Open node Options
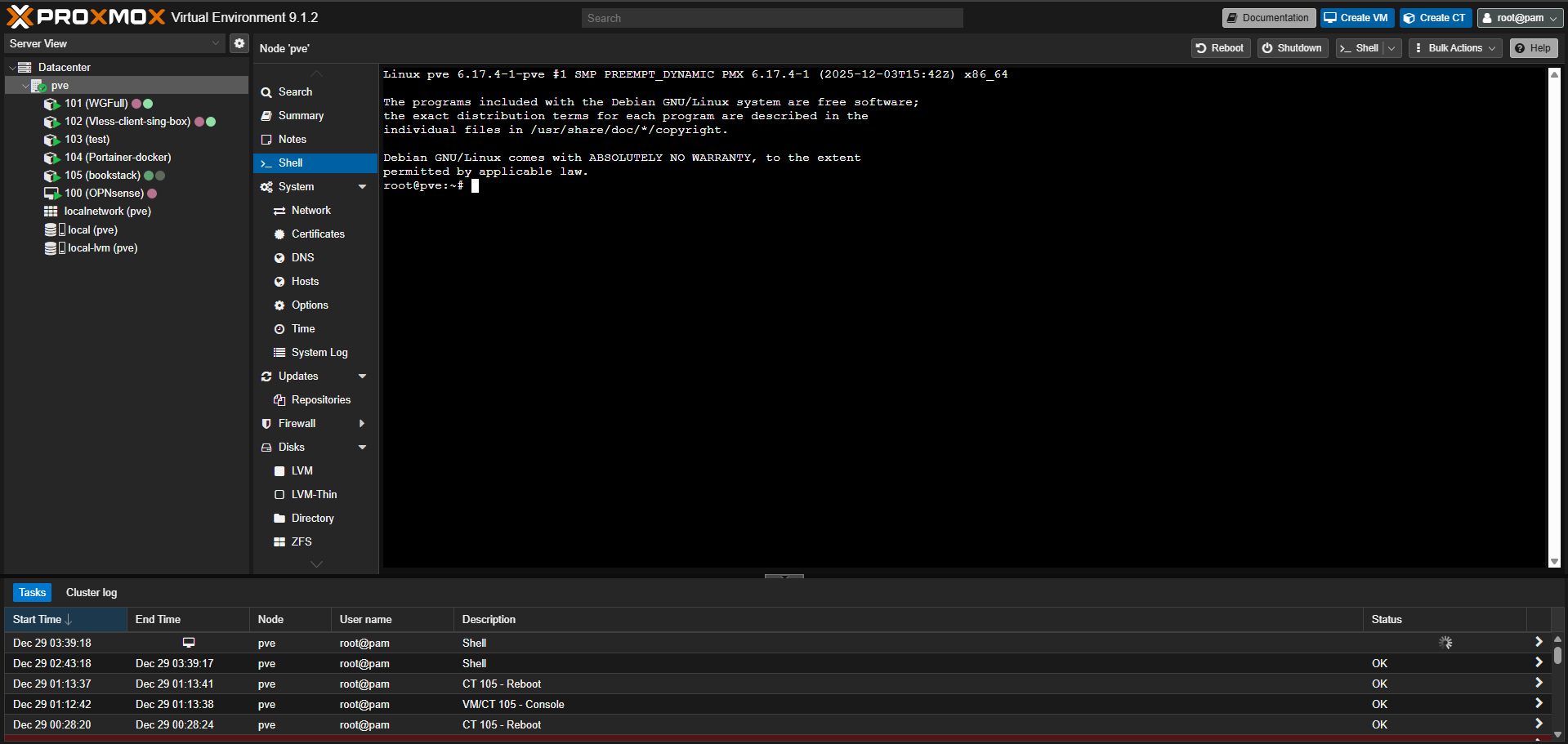 click(x=315, y=305)
